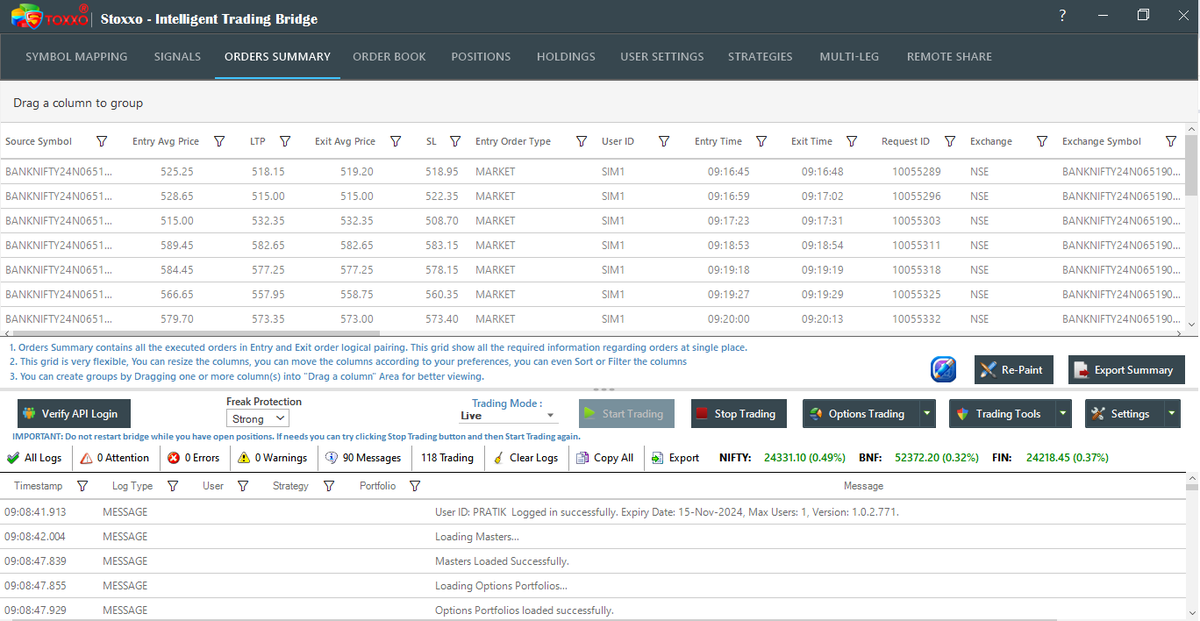
Task: Click the Entry Avg Price 566.65 cell
Action: 177,294
